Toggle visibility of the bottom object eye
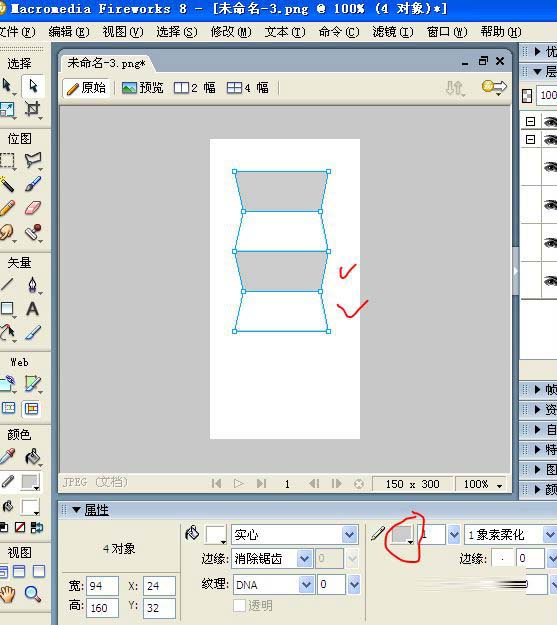Image resolution: width=557 pixels, height=625 pixels. coord(550,281)
